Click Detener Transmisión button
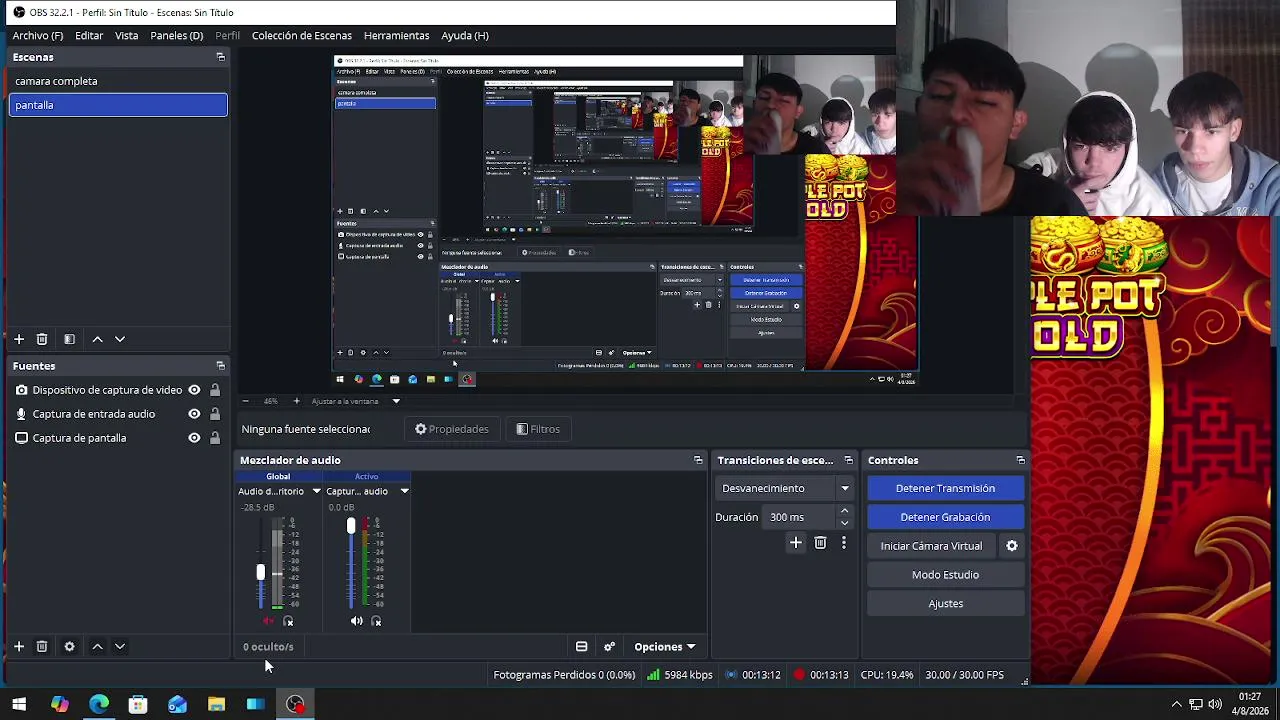This screenshot has height=720, width=1280. tap(945, 488)
